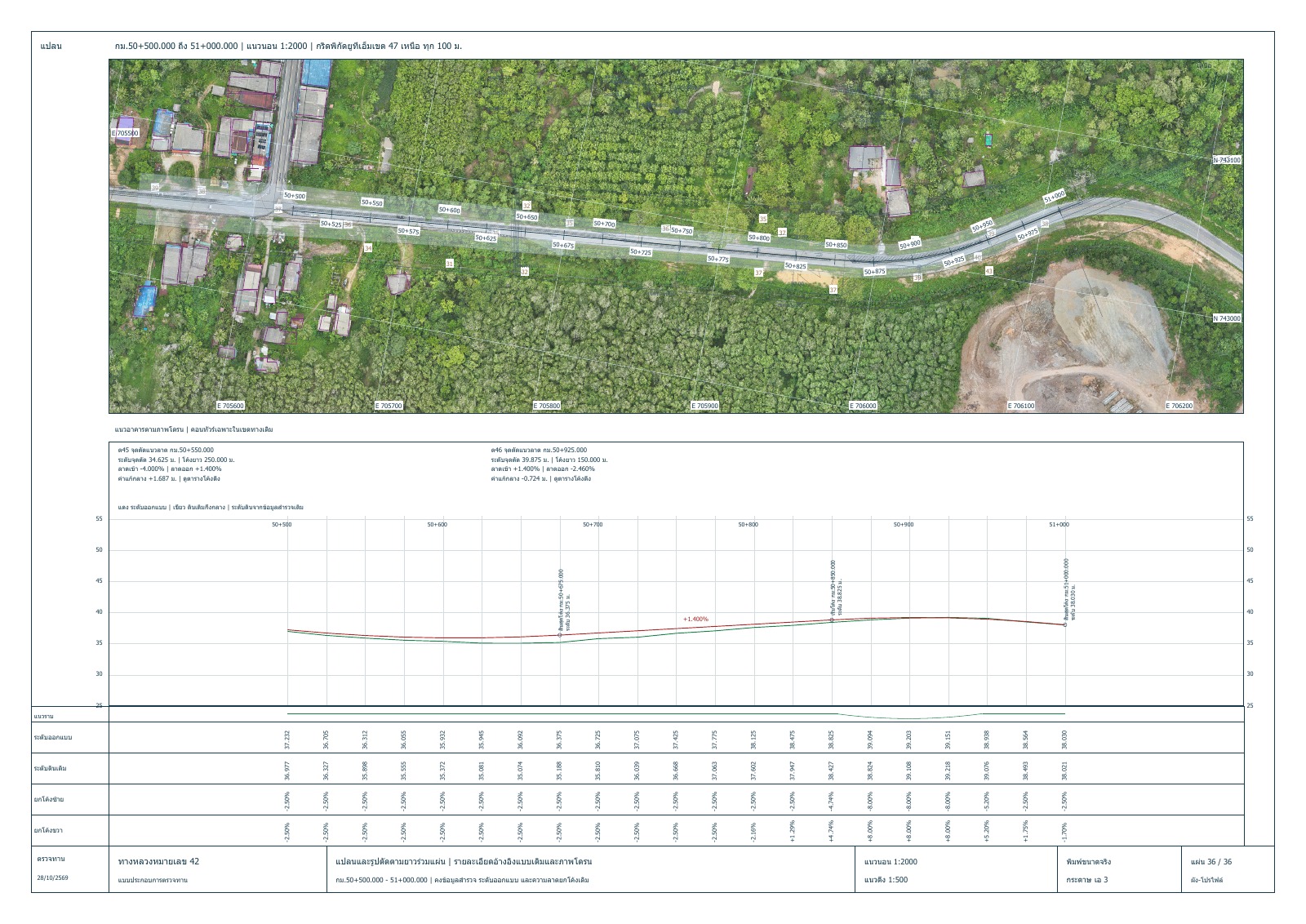Screen dimensions: 1306x924
Task: Click grid label 'E 706200' on the plan
Action: coord(1179,406)
